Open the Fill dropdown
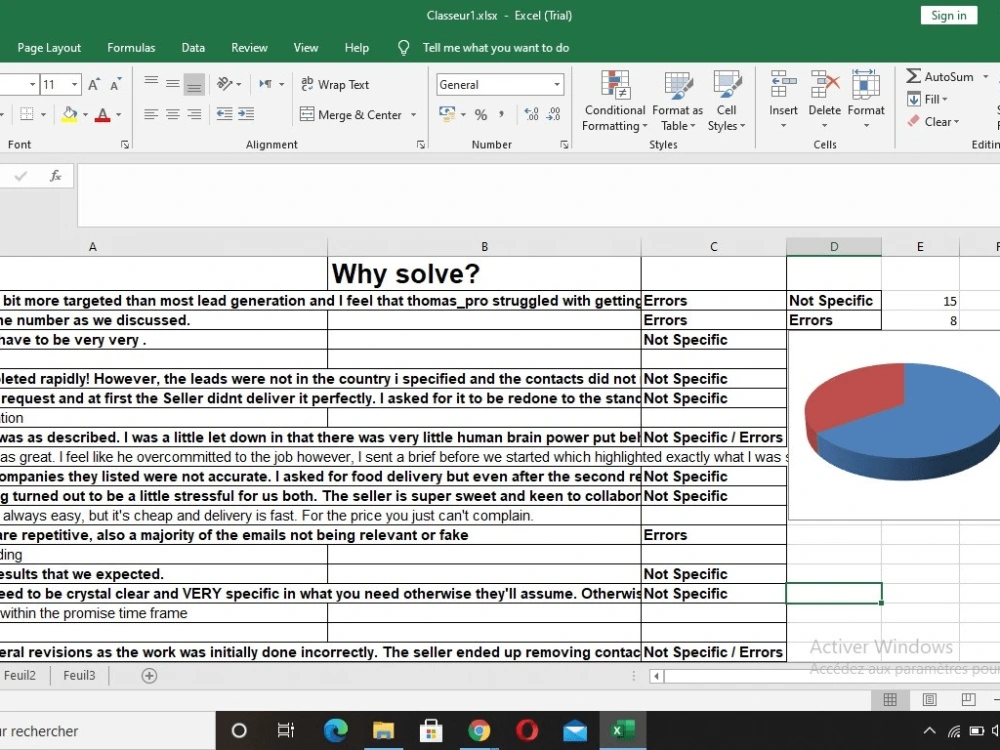Image resolution: width=1000 pixels, height=750 pixels. pyautogui.click(x=928, y=99)
